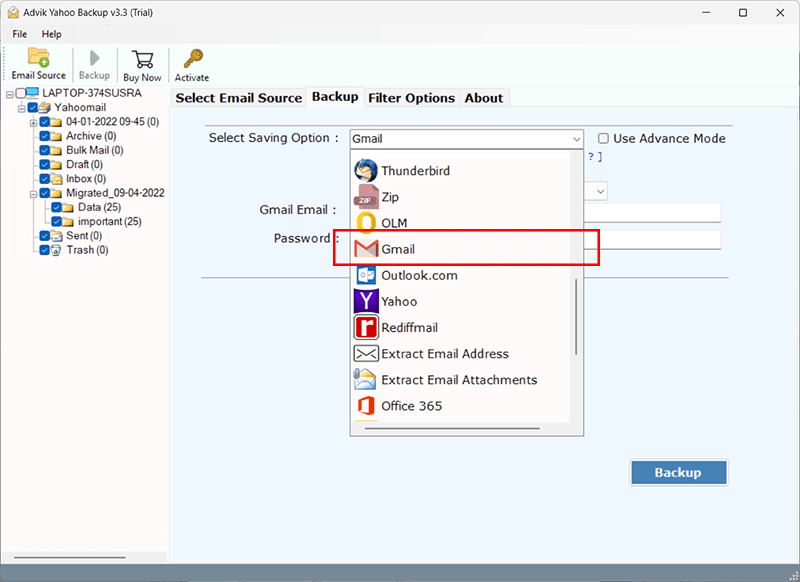The image size is (800, 582).
Task: Open the Buy Now cart icon
Action: [x=142, y=59]
